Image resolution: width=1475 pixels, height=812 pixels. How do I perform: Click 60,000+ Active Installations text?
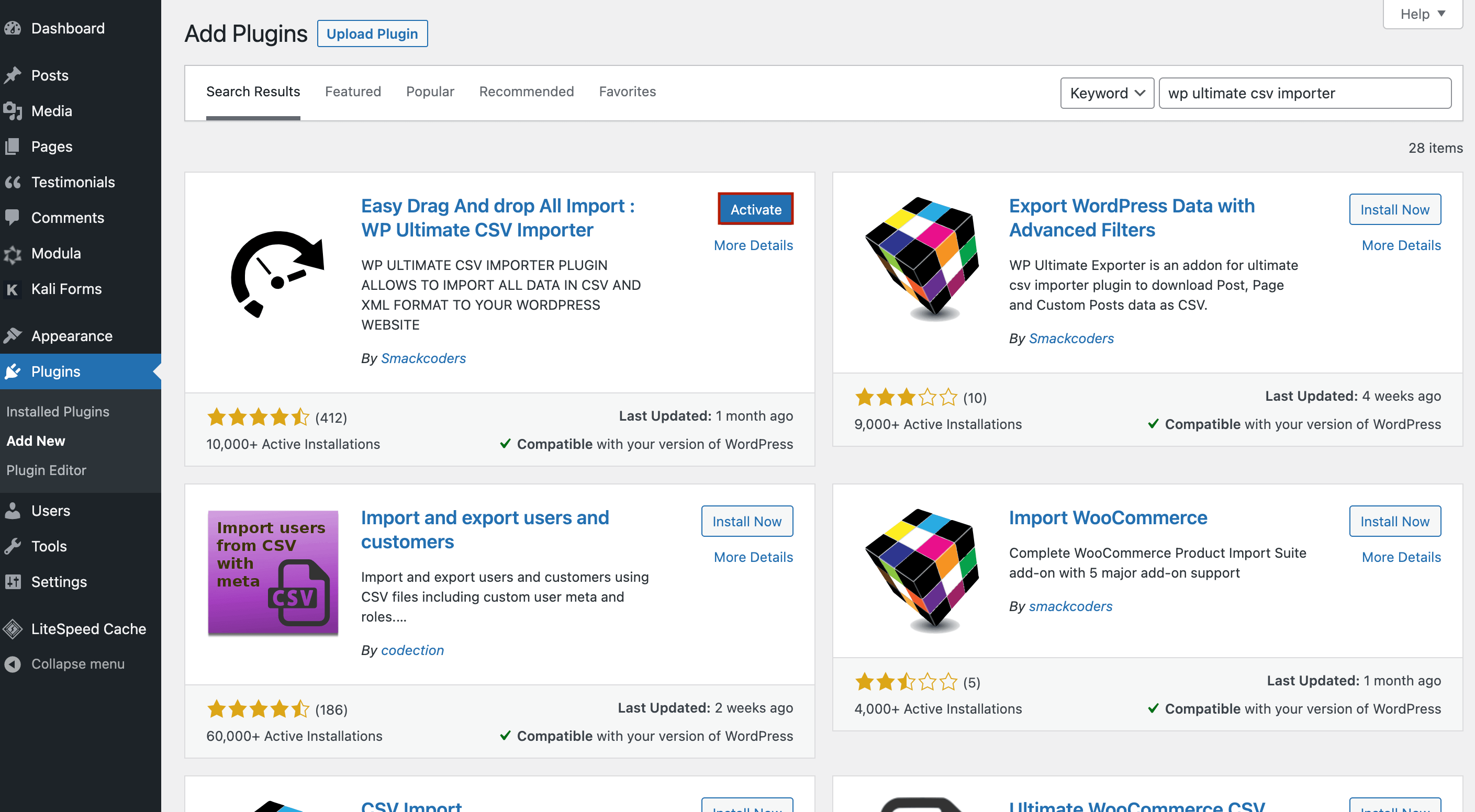(x=294, y=736)
